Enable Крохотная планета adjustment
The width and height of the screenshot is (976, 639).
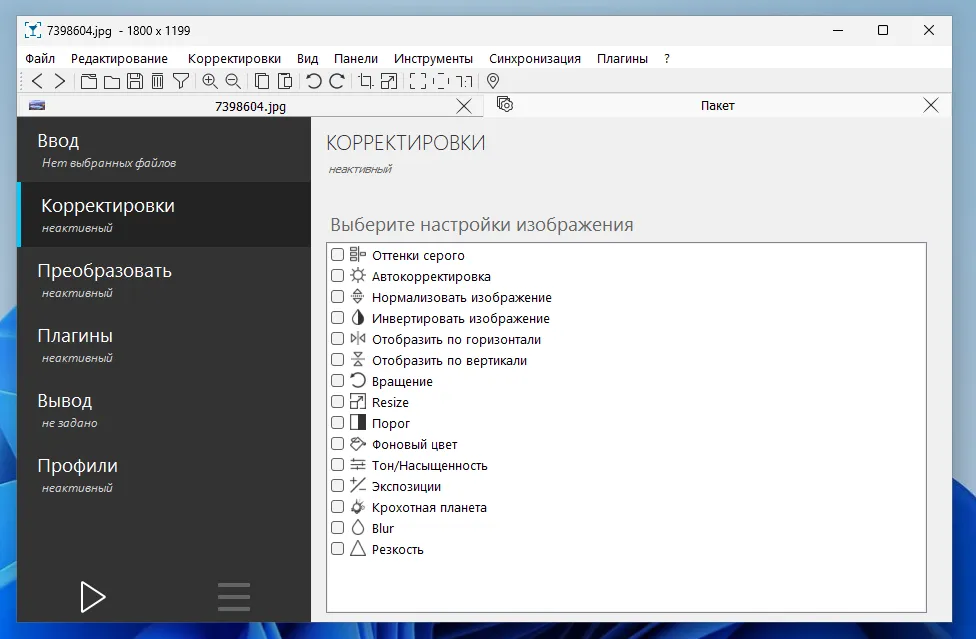click(x=337, y=506)
